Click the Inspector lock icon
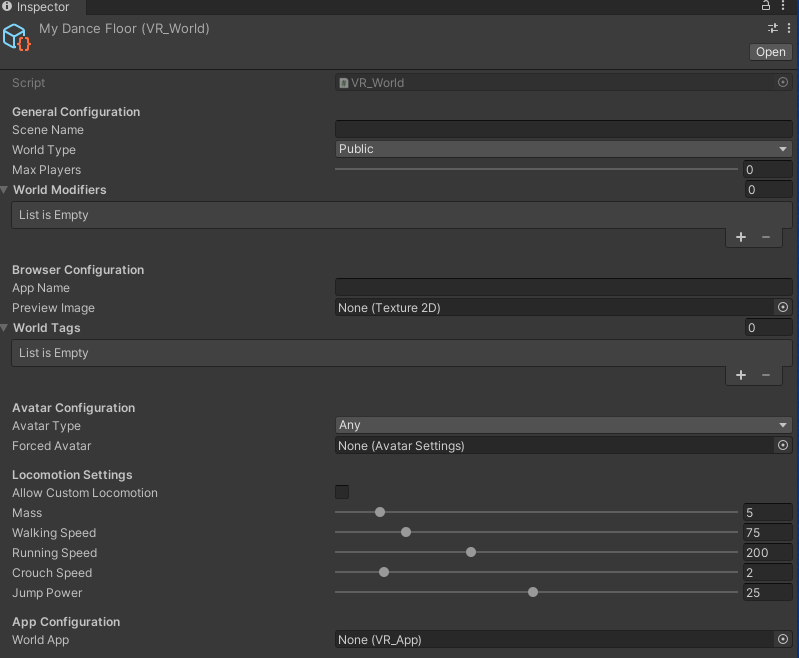Viewport: 799px width, 658px height. click(x=767, y=7)
